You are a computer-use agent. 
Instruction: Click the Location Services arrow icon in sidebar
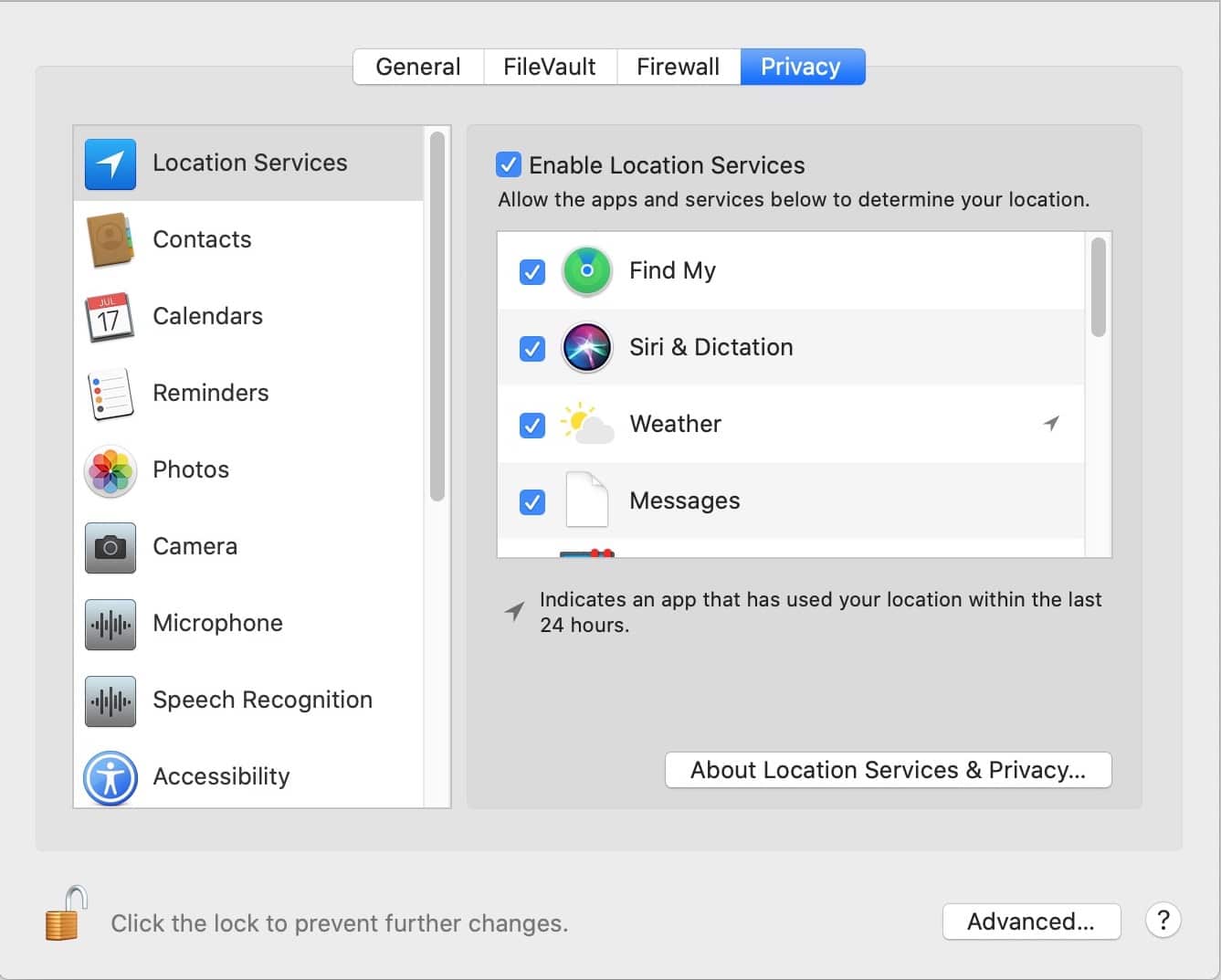pos(111,163)
